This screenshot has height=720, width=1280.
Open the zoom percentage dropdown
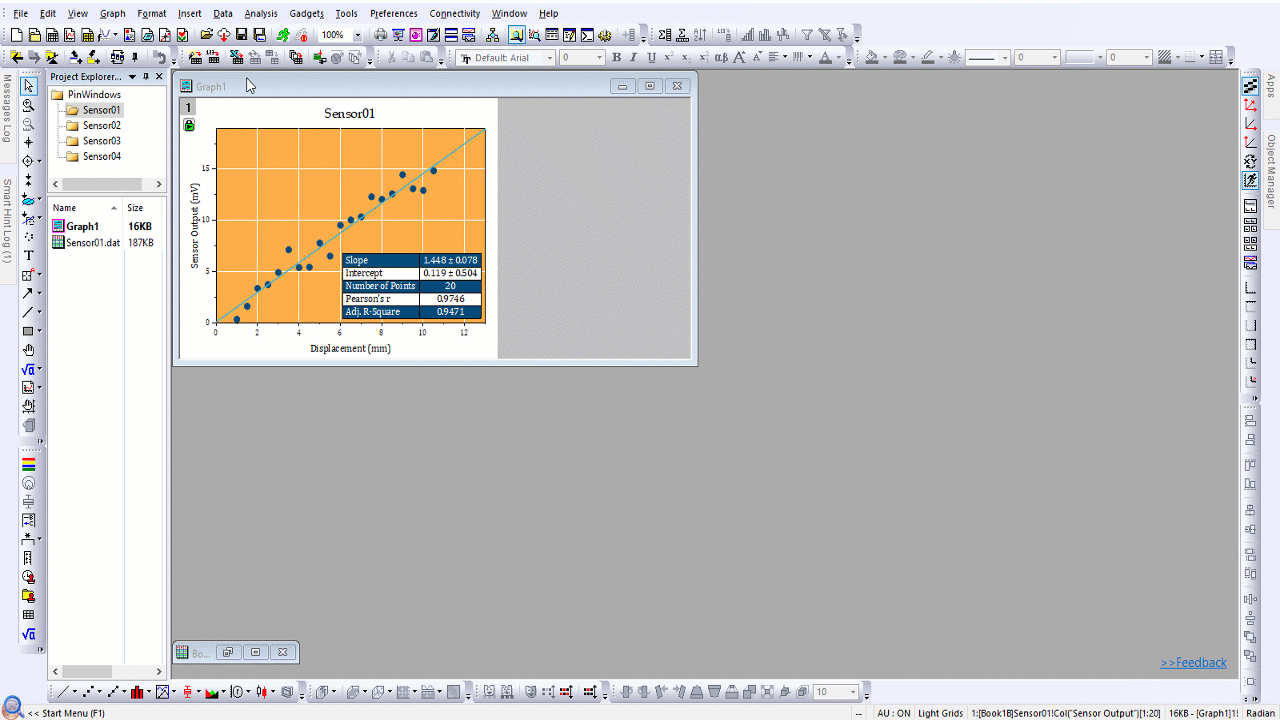tap(358, 35)
